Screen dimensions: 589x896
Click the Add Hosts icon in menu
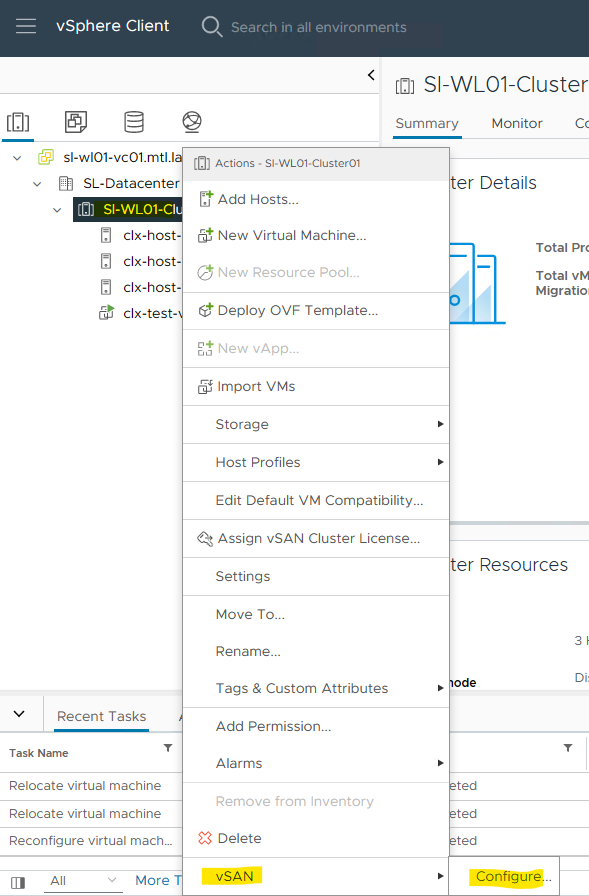(x=205, y=199)
